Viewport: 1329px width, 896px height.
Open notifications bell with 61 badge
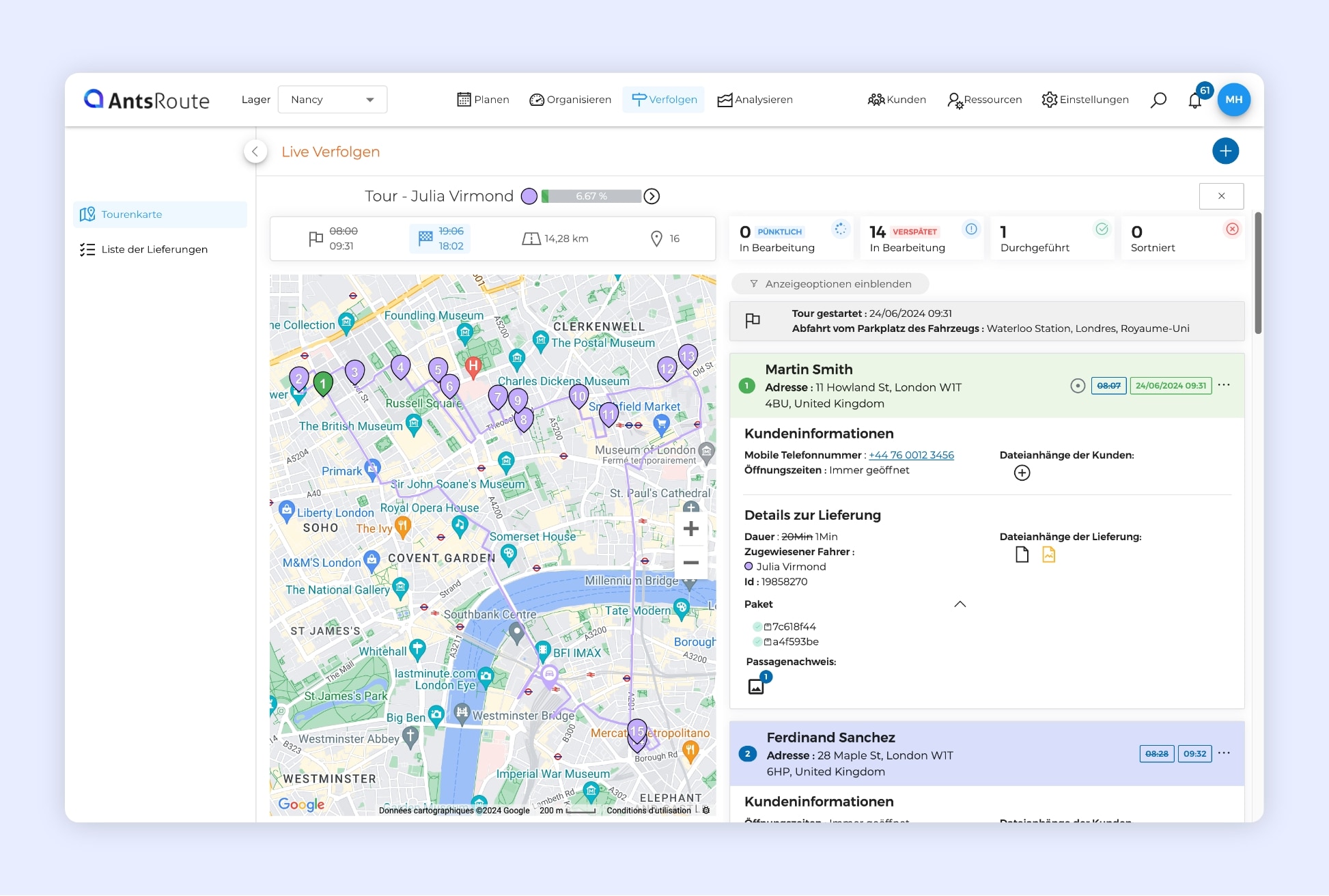(x=1194, y=100)
